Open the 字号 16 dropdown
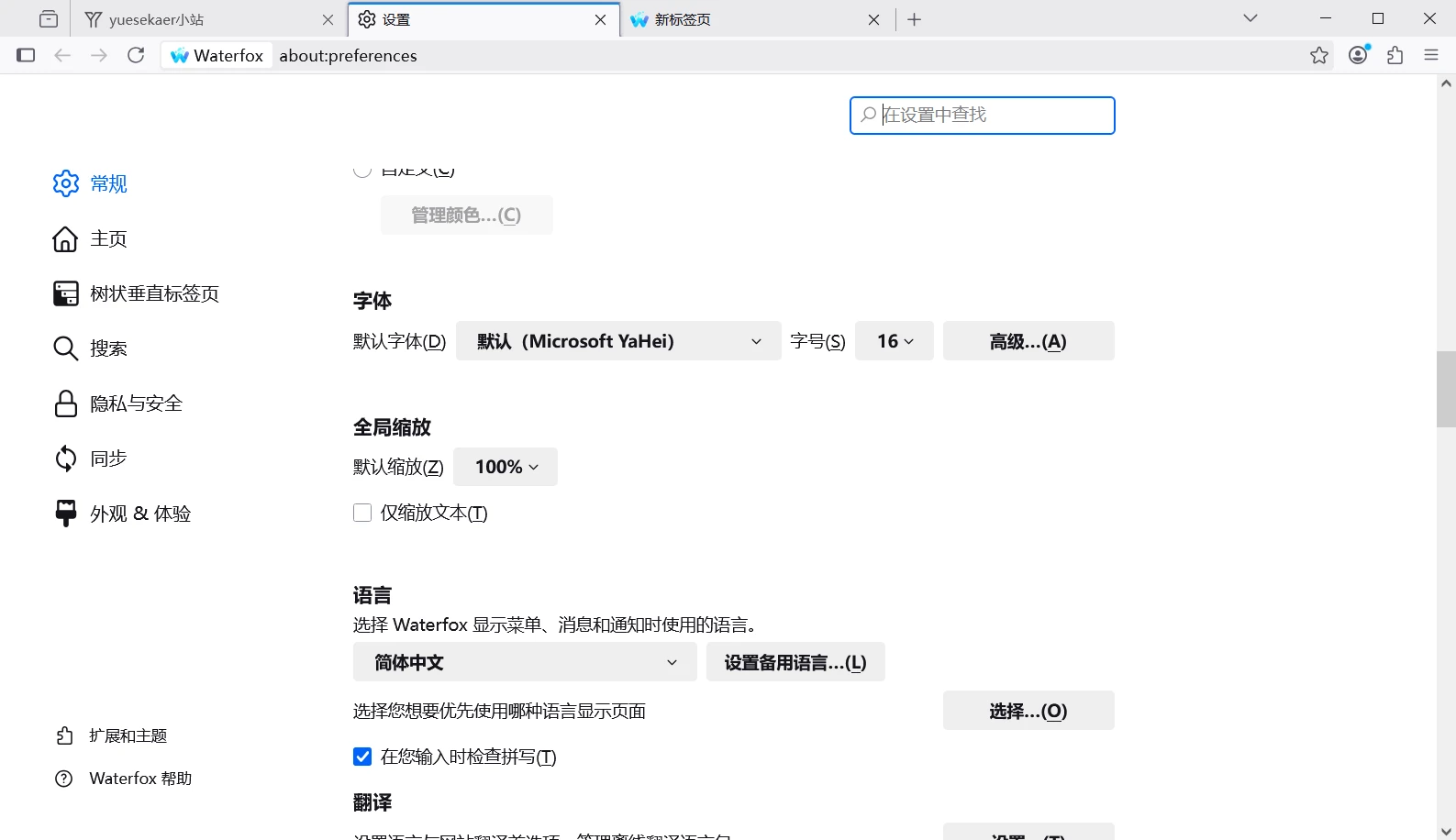This screenshot has height=840, width=1456. coord(895,341)
